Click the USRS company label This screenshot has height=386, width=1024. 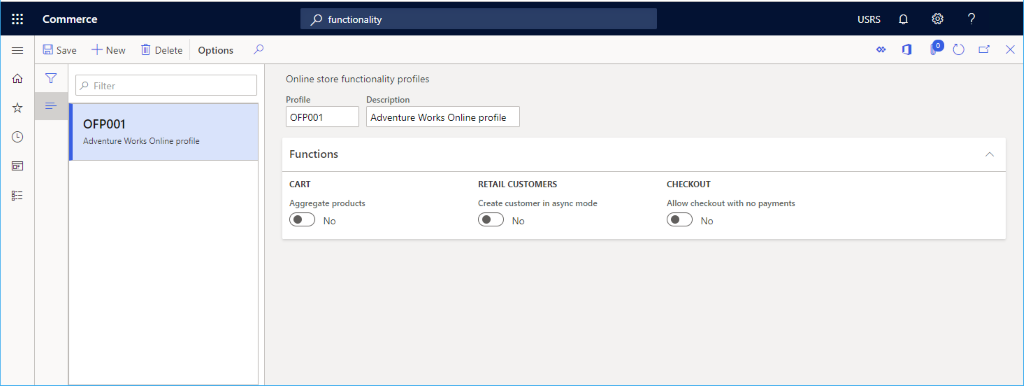869,20
